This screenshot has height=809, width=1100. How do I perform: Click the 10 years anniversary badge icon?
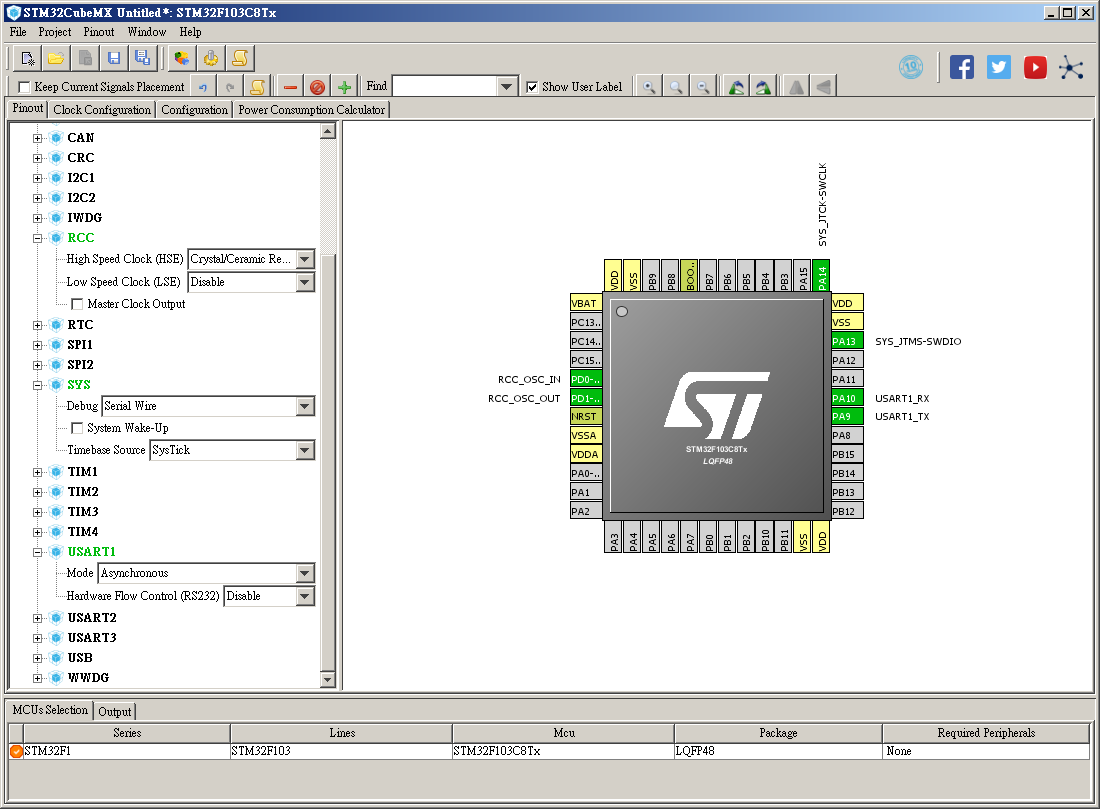(911, 67)
